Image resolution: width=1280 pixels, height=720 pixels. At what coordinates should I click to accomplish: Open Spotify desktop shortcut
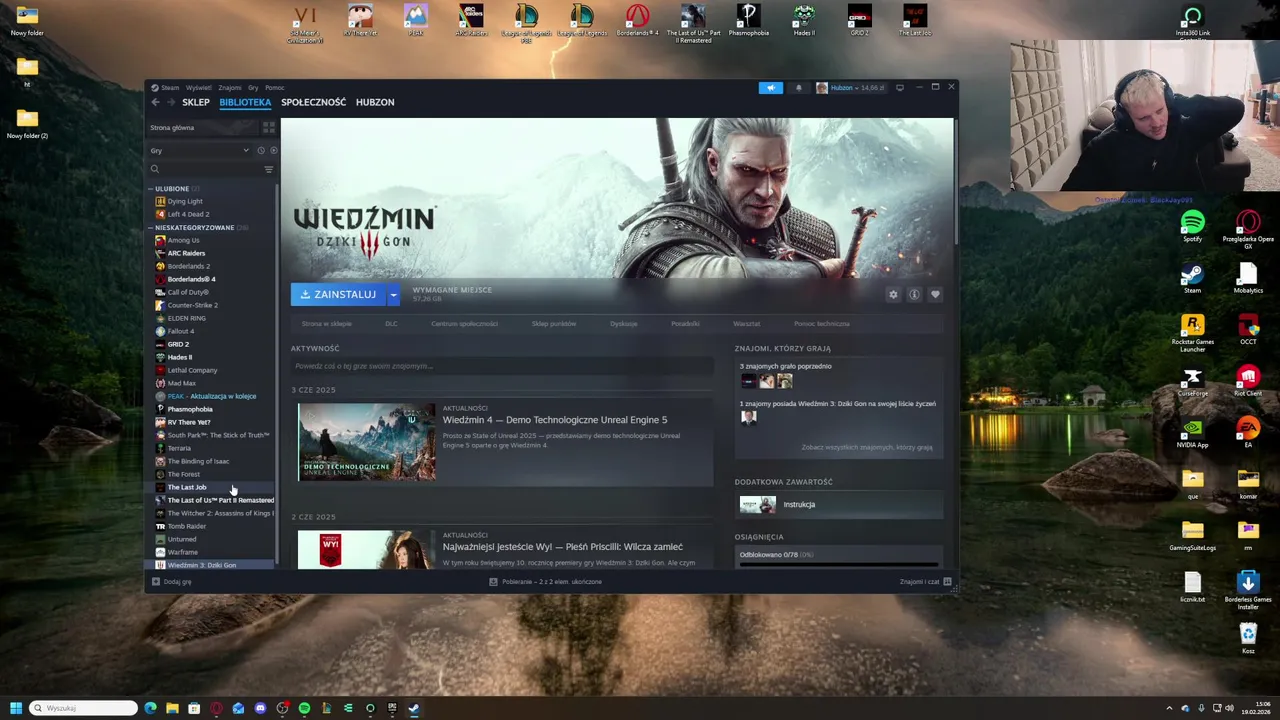tap(1192, 226)
